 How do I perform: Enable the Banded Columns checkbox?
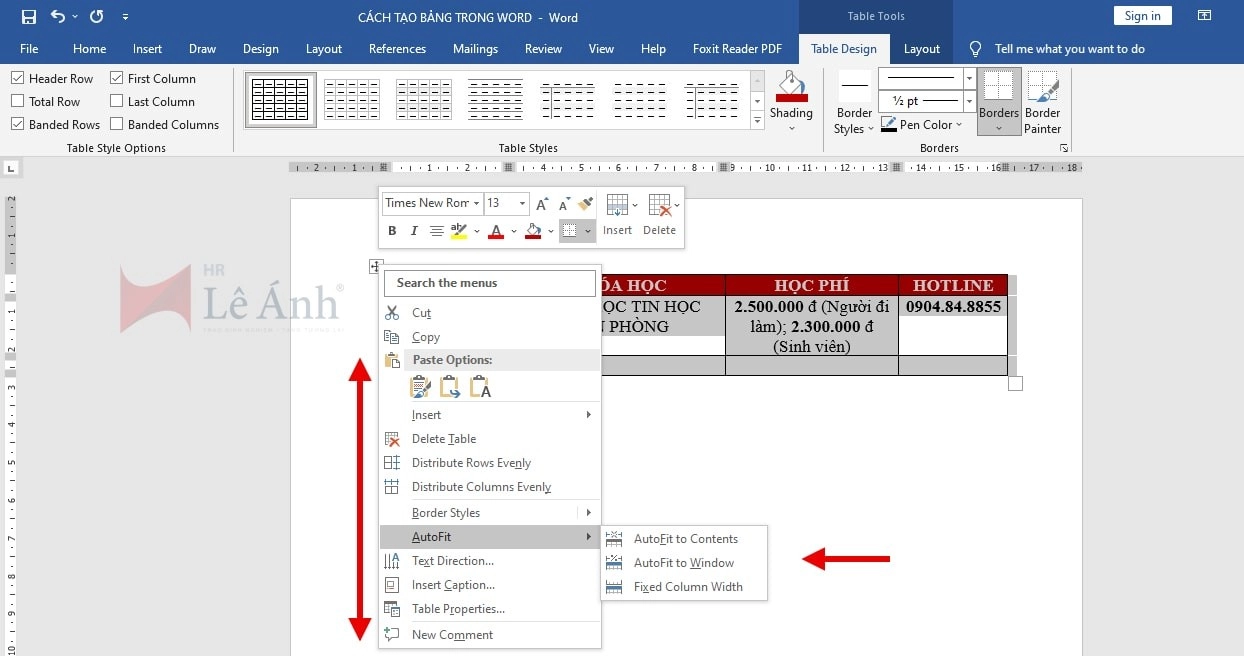(117, 124)
